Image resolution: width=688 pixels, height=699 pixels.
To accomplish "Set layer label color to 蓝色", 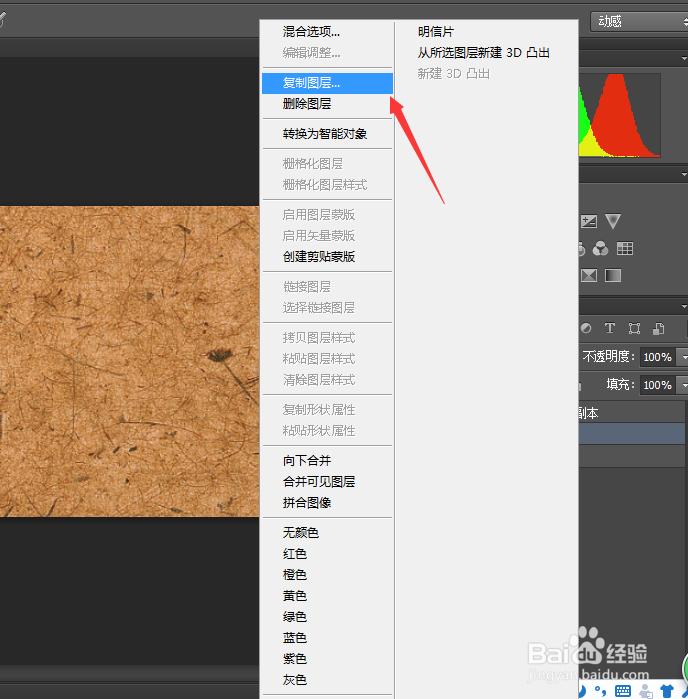I will [327, 638].
